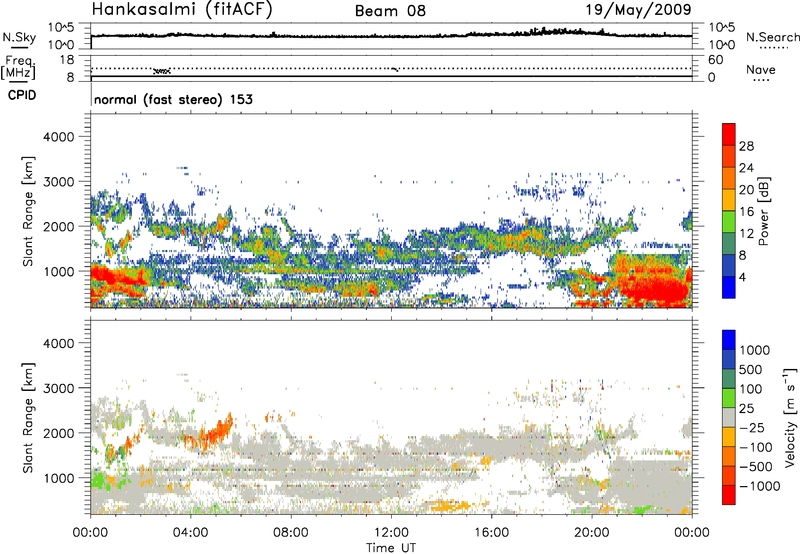Click the date "19/May/2009"
This screenshot has height=554, width=800.
[x=638, y=9]
